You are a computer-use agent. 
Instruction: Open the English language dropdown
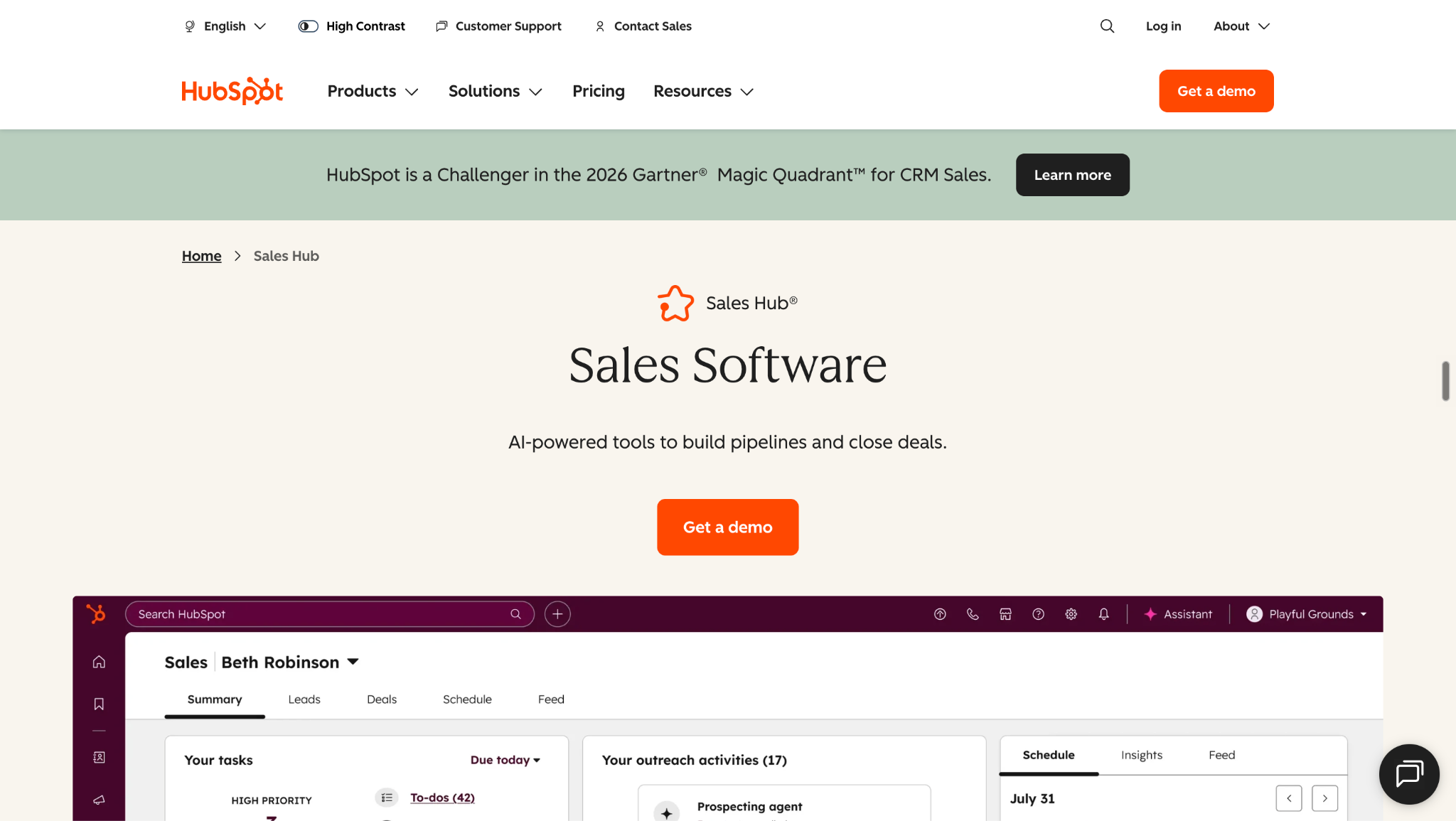(x=225, y=26)
